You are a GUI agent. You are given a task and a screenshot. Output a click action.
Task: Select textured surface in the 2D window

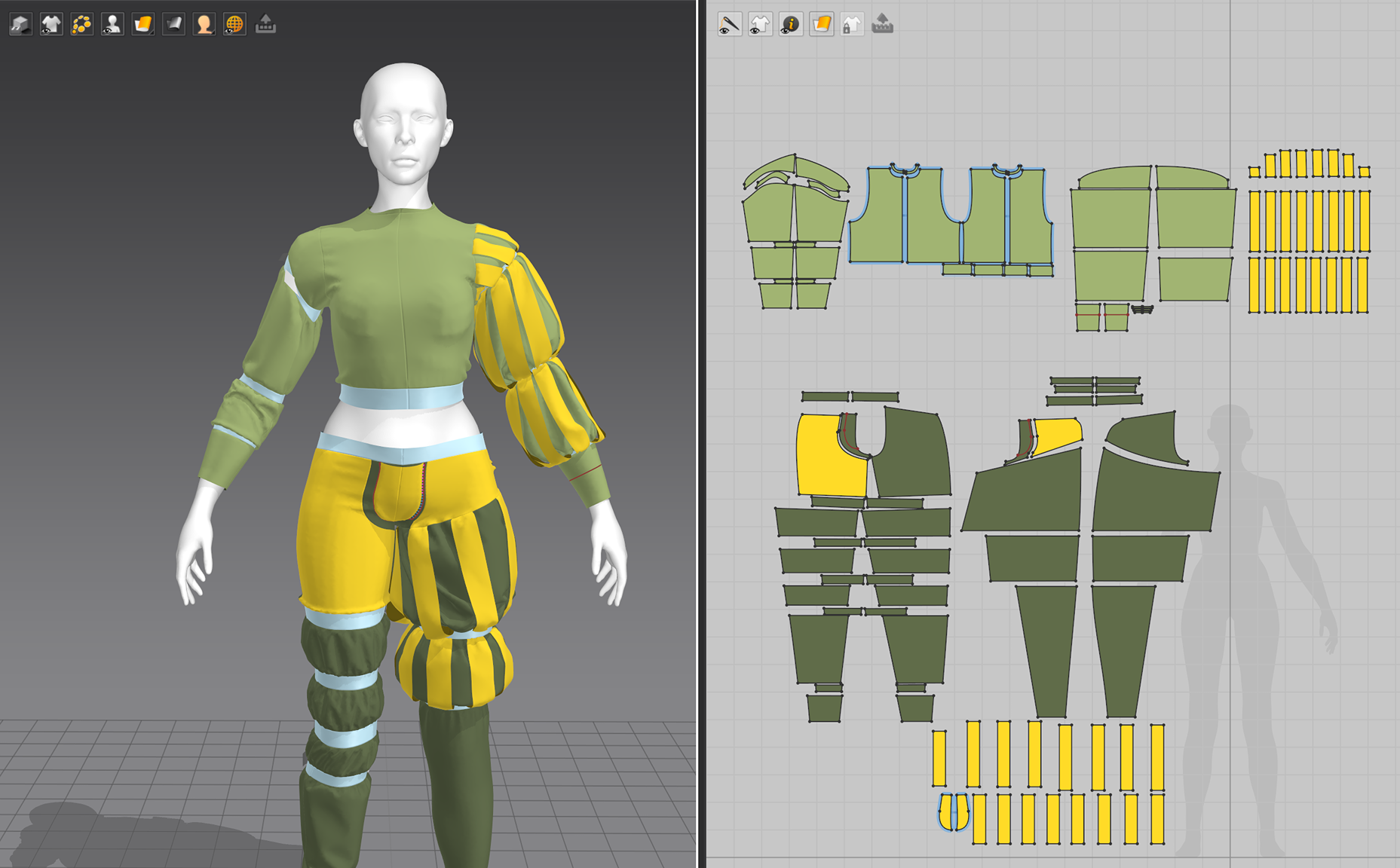821,24
